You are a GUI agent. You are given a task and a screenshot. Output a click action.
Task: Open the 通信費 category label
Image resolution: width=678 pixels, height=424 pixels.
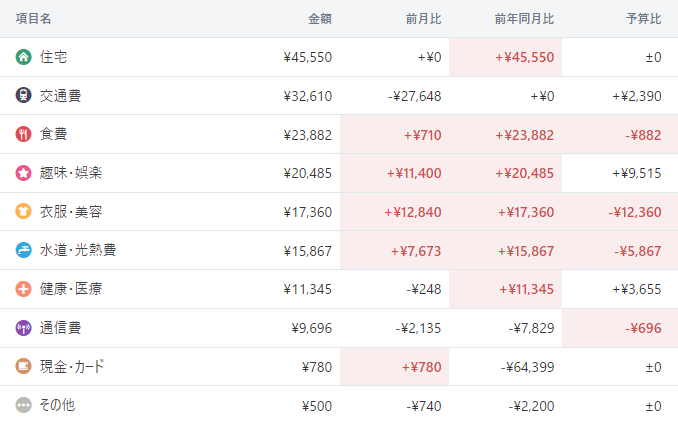(61, 328)
